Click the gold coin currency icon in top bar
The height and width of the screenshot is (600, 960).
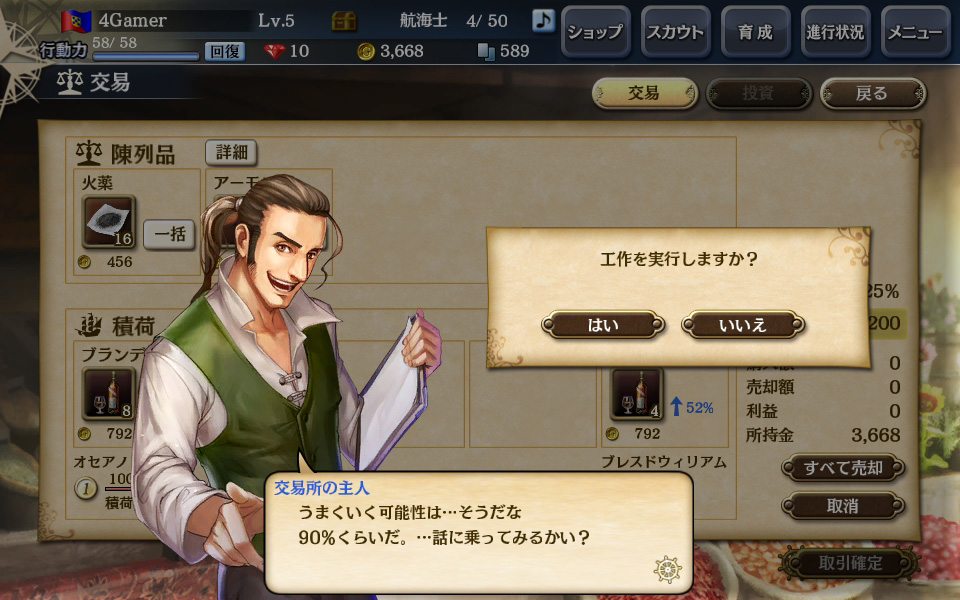(366, 51)
